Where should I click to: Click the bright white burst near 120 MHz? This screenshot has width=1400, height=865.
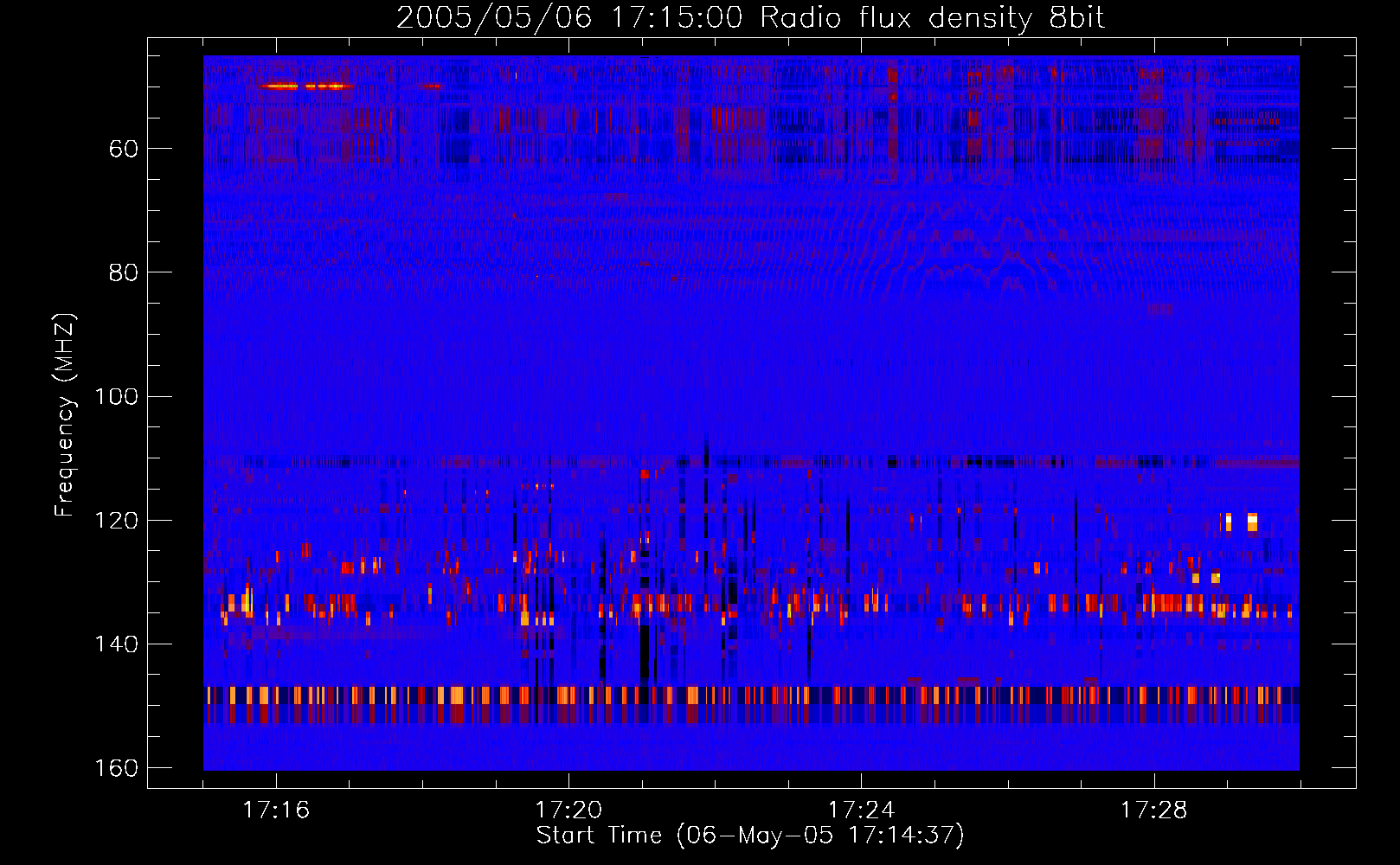tap(1252, 522)
